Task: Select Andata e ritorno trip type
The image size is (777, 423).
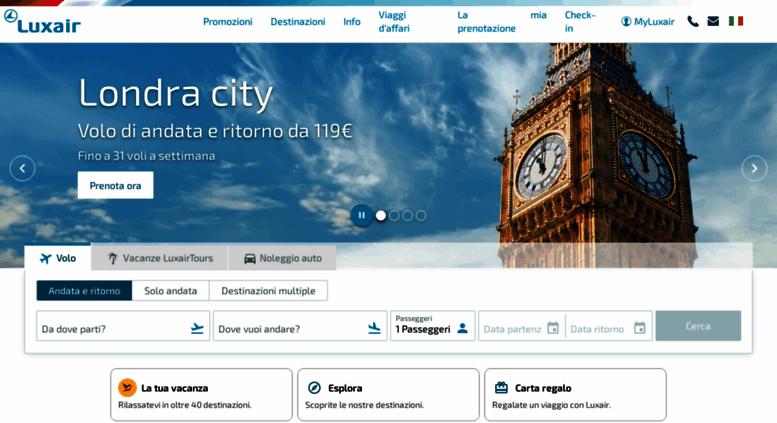Action: 84,291
